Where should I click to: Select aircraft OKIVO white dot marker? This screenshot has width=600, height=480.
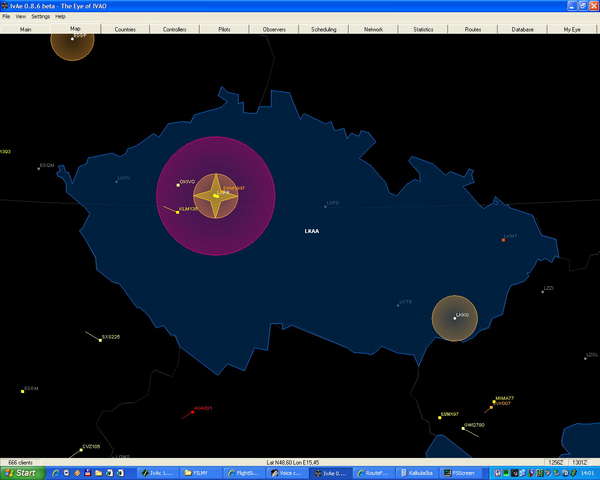pos(178,185)
